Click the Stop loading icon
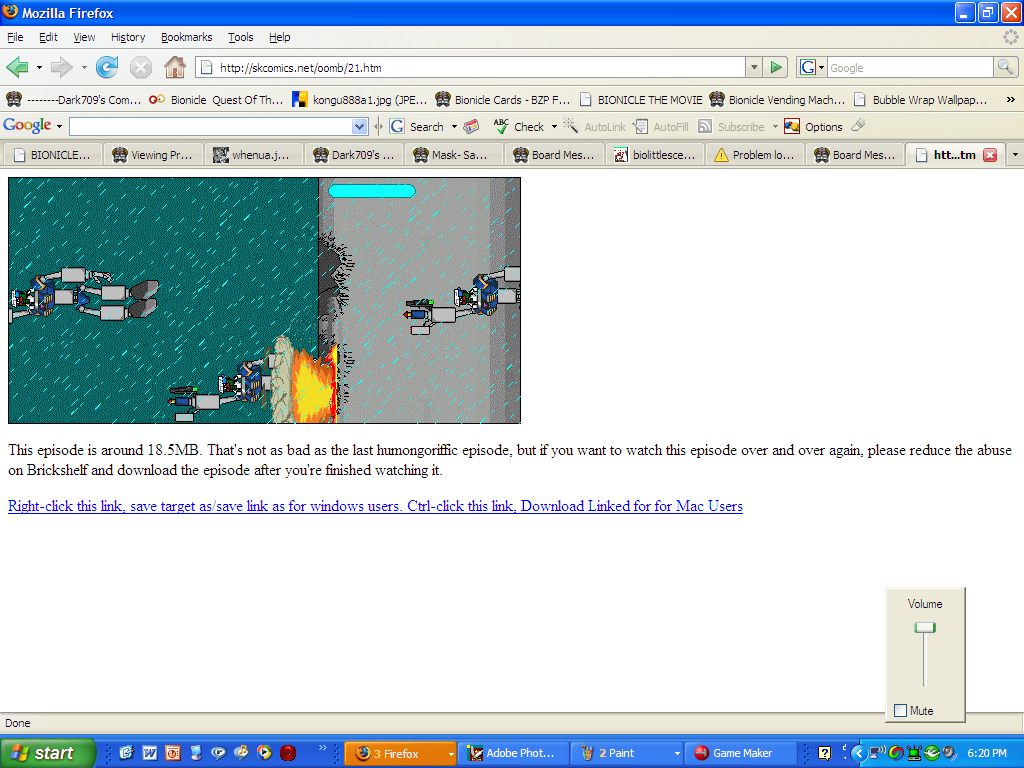The height and width of the screenshot is (768, 1024). [140, 67]
